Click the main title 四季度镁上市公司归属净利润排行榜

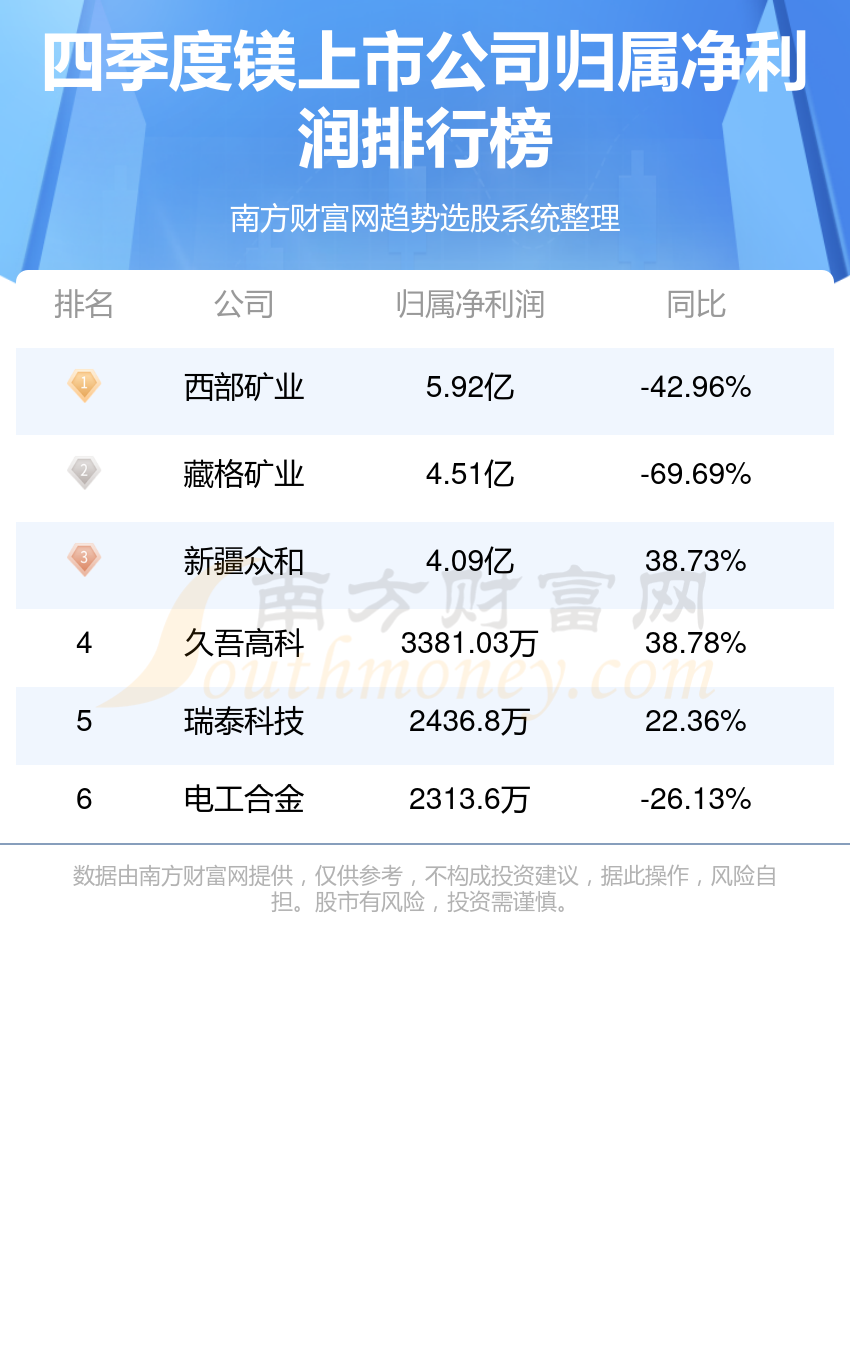[425, 101]
